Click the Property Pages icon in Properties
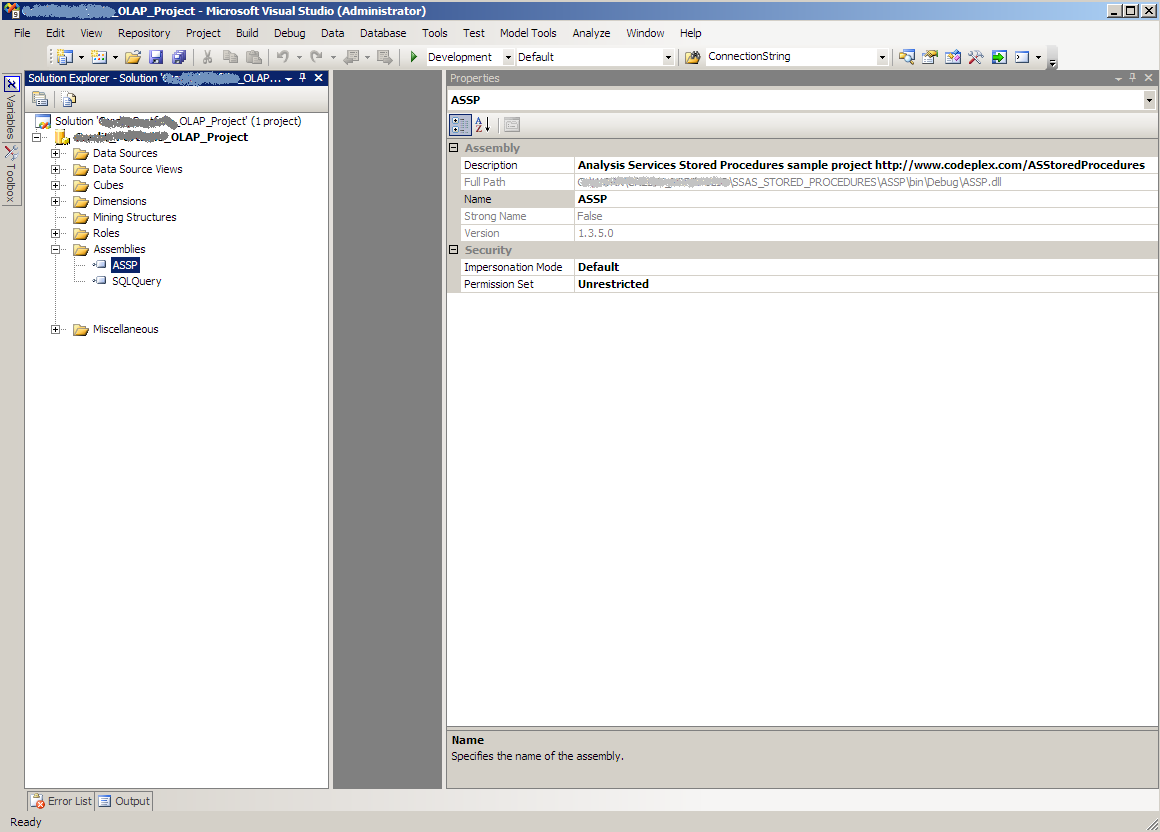 pyautogui.click(x=512, y=125)
